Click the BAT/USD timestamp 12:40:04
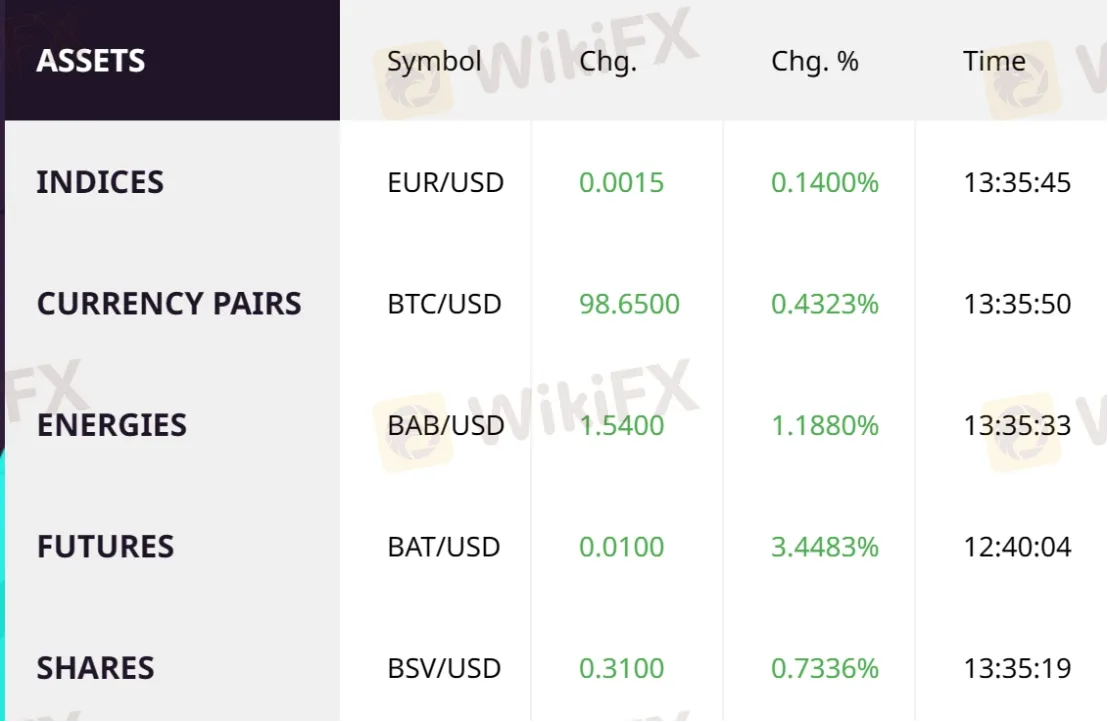 [x=1017, y=547]
